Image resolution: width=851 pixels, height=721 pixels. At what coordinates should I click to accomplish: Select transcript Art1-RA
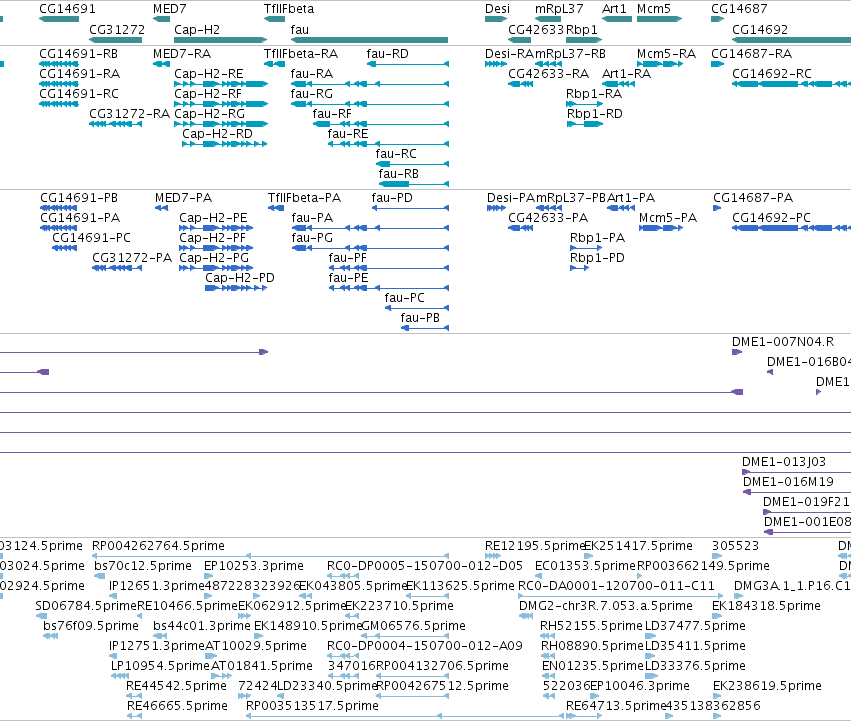pyautogui.click(x=619, y=84)
